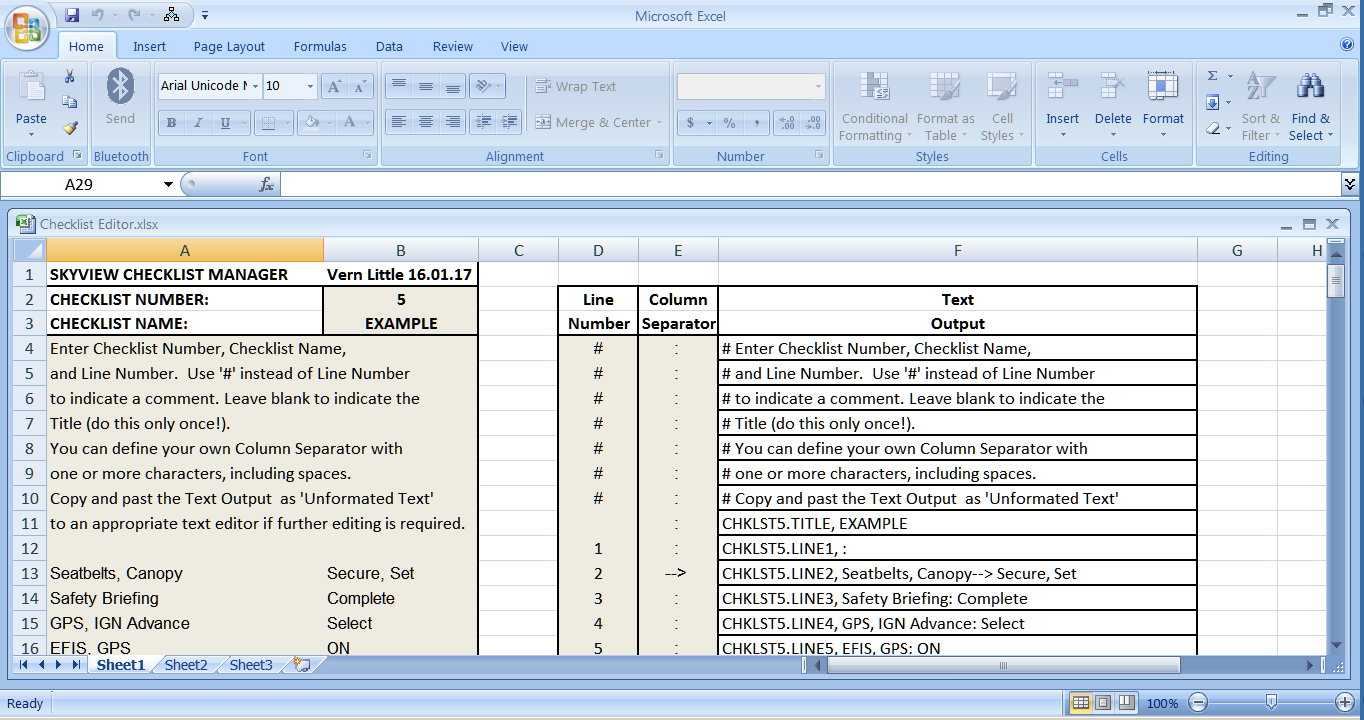The height and width of the screenshot is (720, 1364).
Task: Toggle Wrap Text button
Action: (576, 87)
